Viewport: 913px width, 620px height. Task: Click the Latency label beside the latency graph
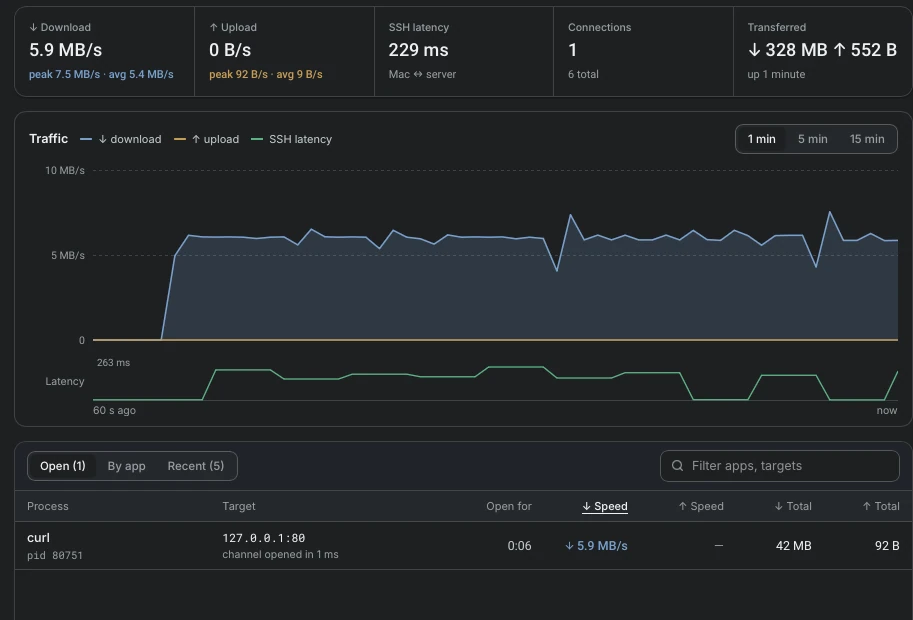click(x=65, y=381)
